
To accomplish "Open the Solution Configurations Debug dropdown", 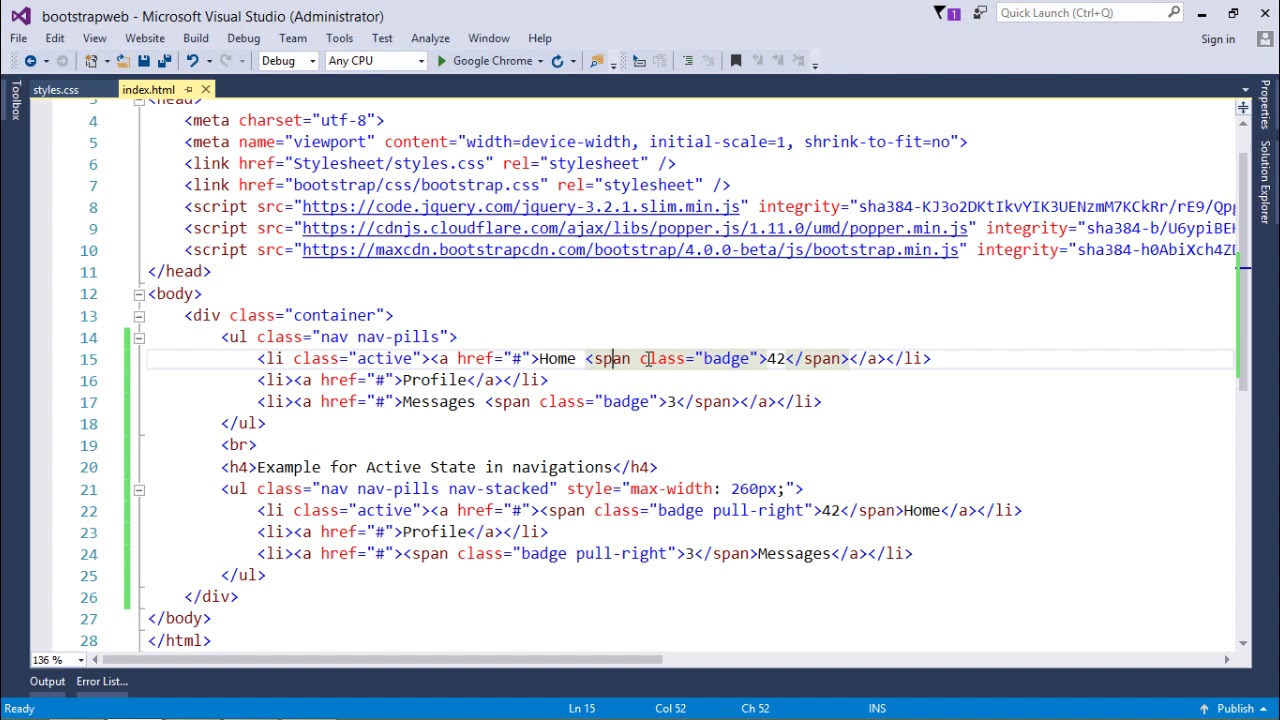I will (288, 61).
